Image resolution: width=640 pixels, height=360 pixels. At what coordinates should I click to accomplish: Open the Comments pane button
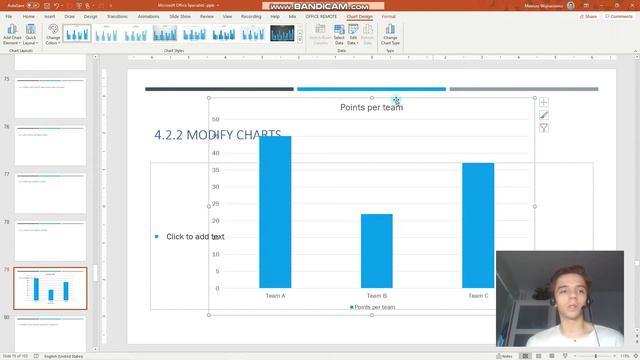coord(619,16)
